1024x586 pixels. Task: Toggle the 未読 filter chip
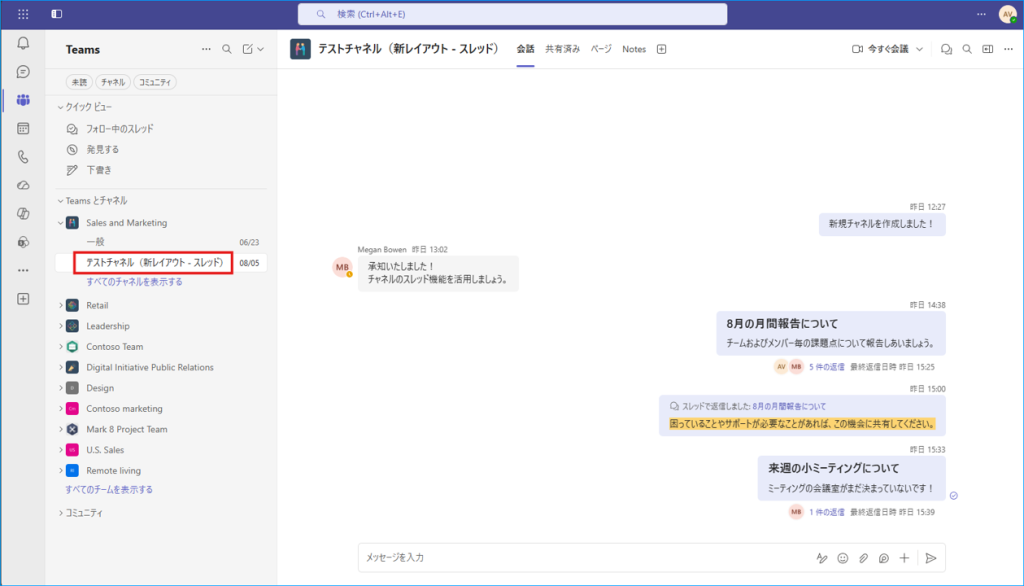(x=79, y=82)
